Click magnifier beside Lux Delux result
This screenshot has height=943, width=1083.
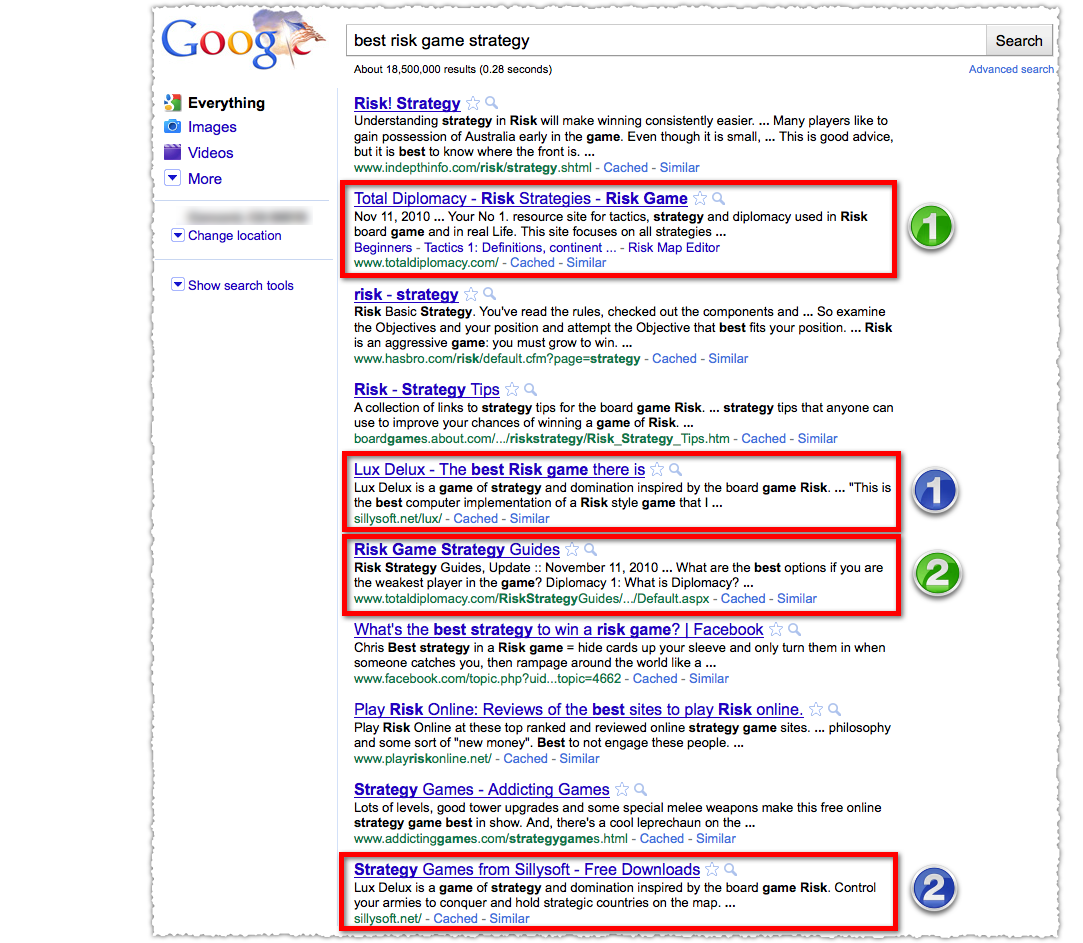pyautogui.click(x=676, y=470)
